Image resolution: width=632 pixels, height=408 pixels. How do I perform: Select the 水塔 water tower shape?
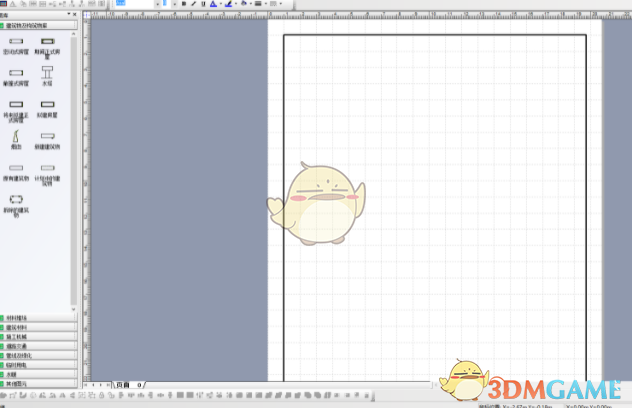[x=47, y=75]
